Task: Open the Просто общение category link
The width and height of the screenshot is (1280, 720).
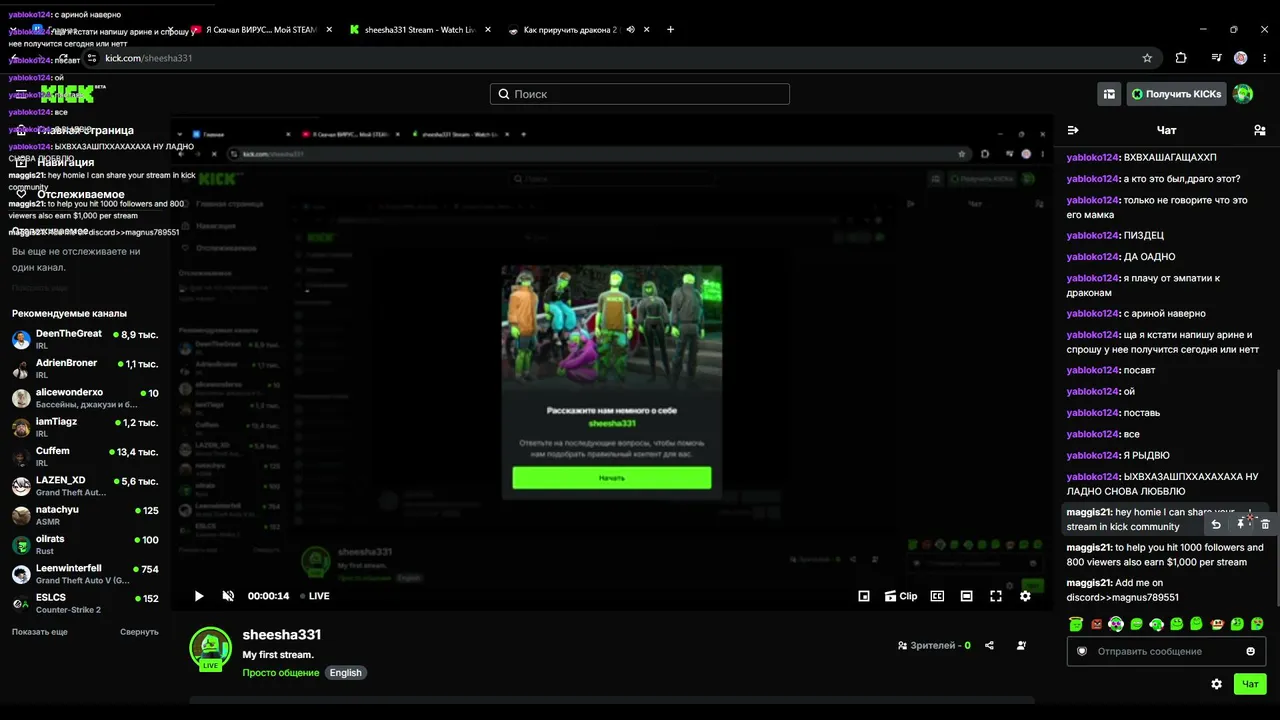Action: click(281, 673)
